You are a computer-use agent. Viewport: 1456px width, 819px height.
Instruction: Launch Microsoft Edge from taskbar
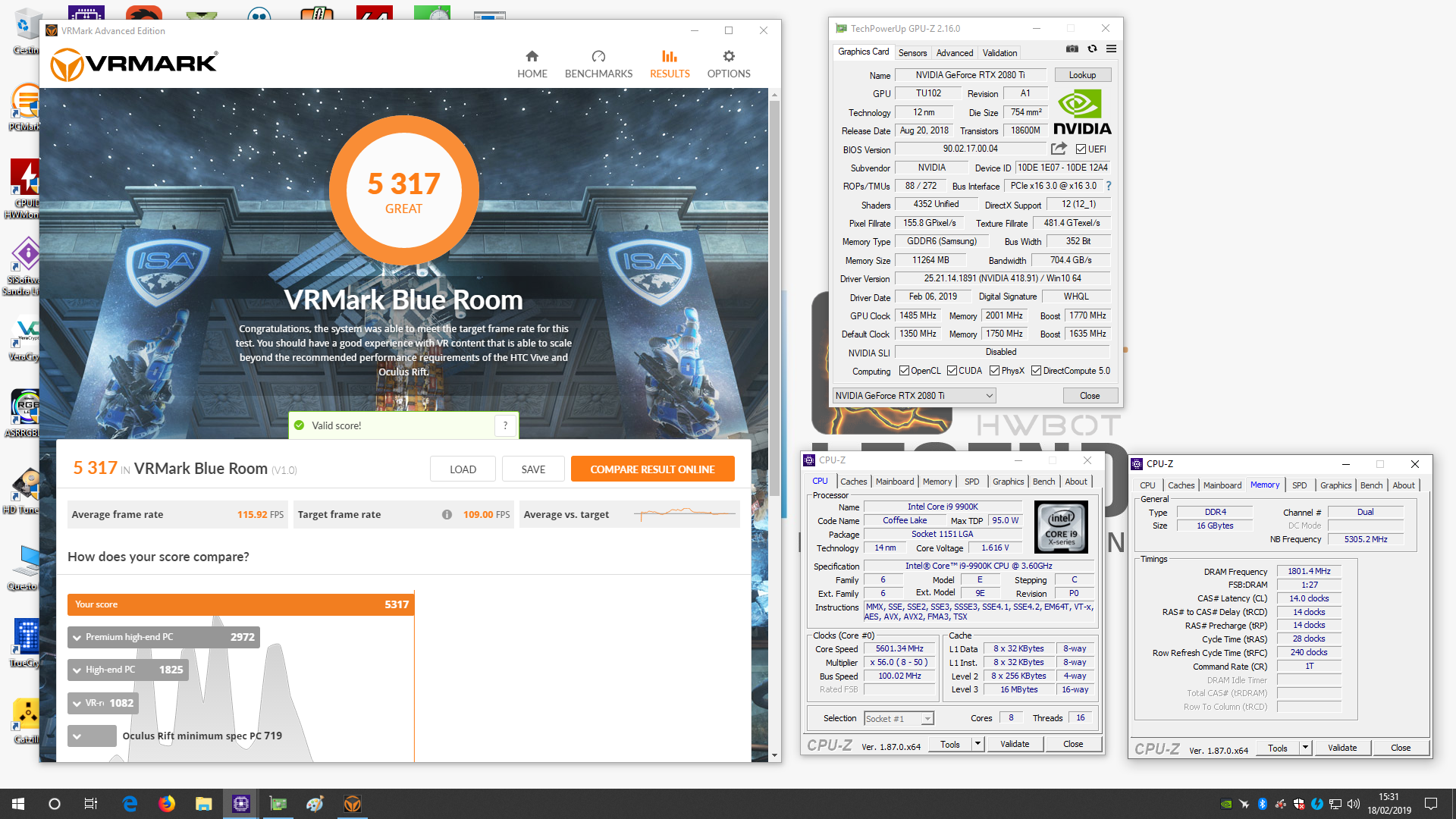130,804
